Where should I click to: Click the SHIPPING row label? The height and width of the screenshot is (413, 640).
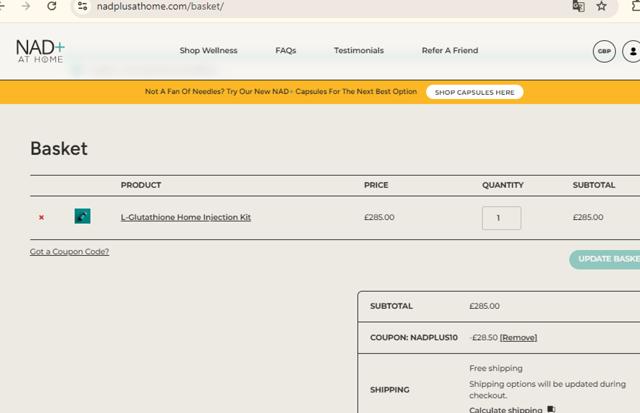click(x=390, y=390)
